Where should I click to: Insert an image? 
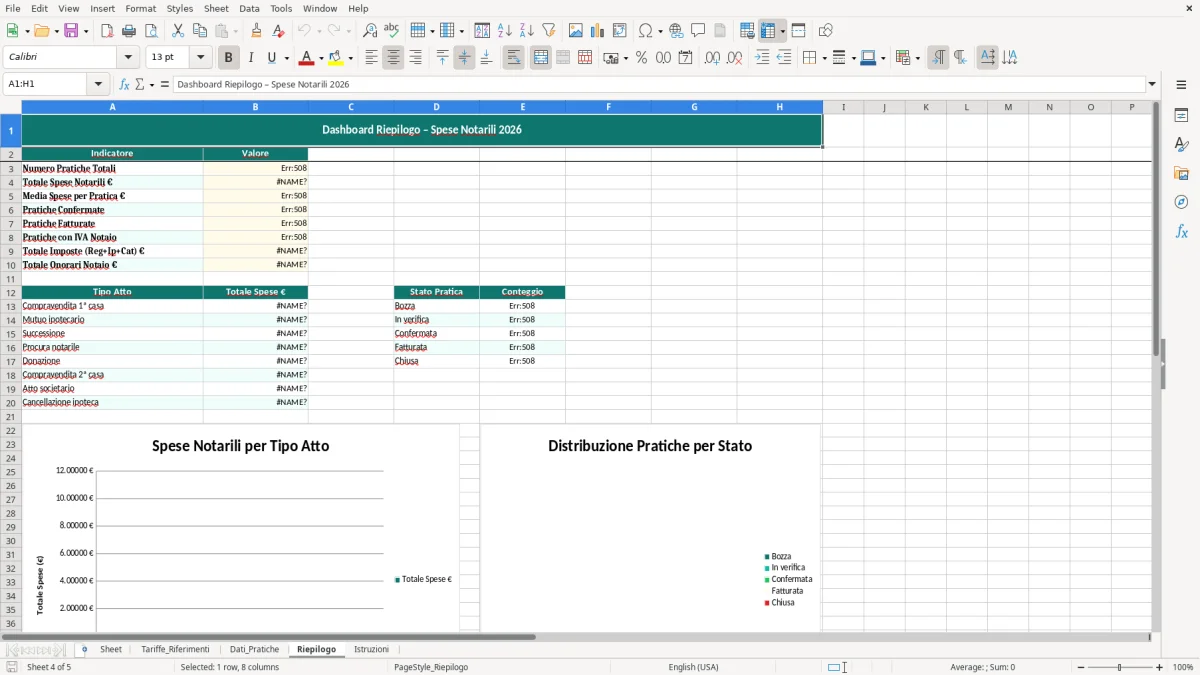pos(576,31)
